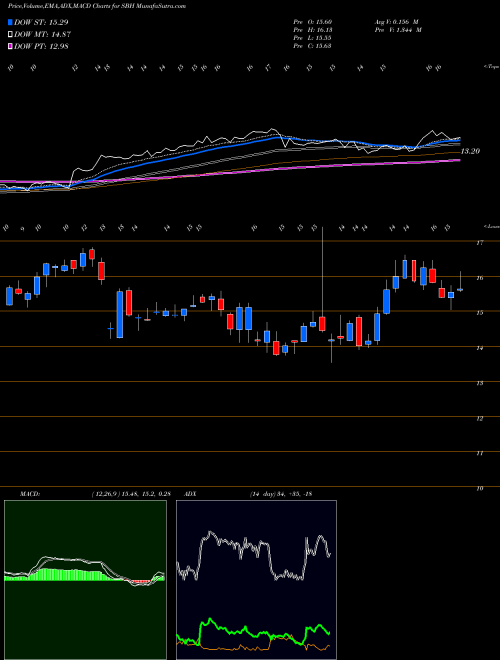Click the 16 price axis label

pyautogui.click(x=480, y=278)
